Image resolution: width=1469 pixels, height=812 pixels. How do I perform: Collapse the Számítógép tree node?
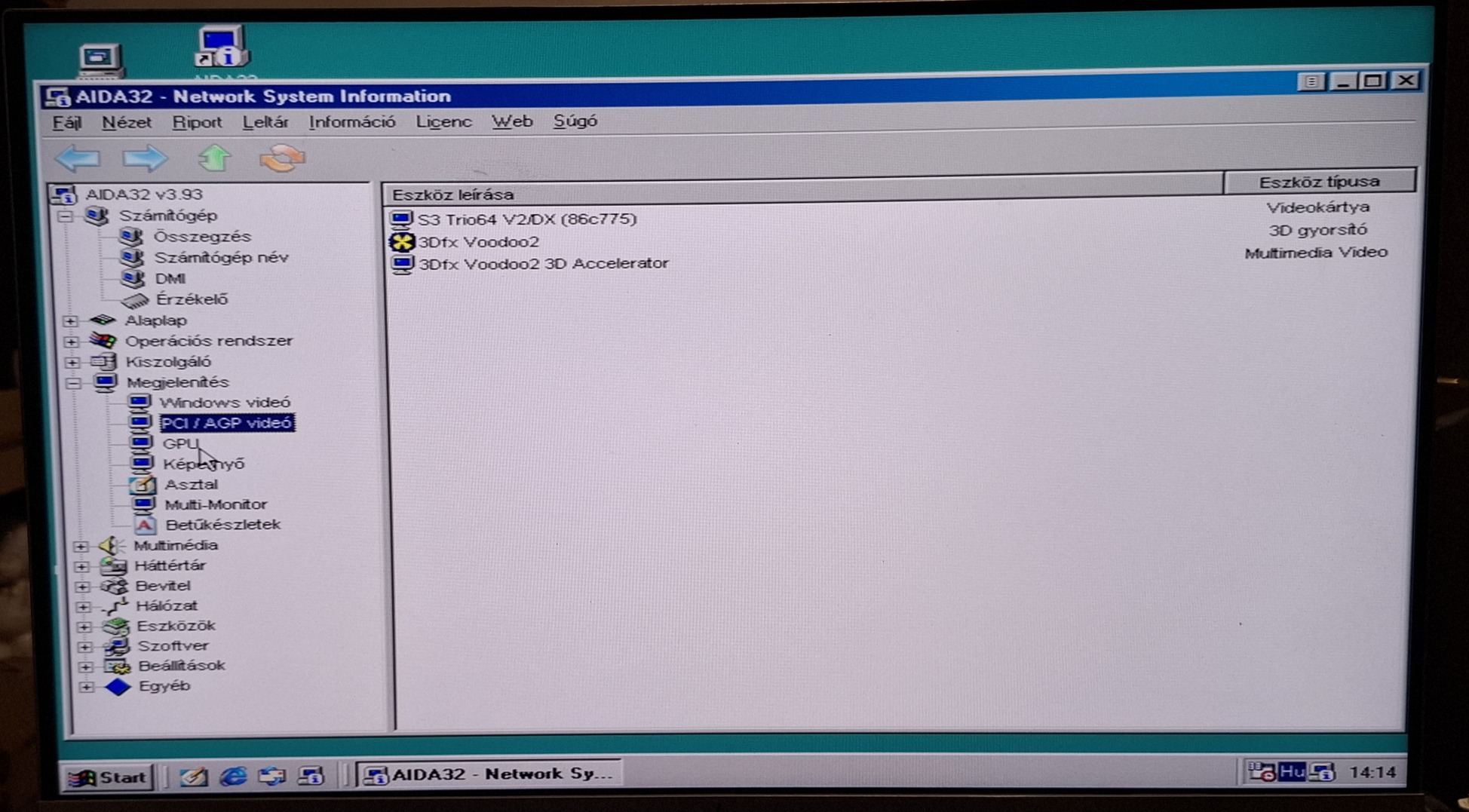coord(66,216)
